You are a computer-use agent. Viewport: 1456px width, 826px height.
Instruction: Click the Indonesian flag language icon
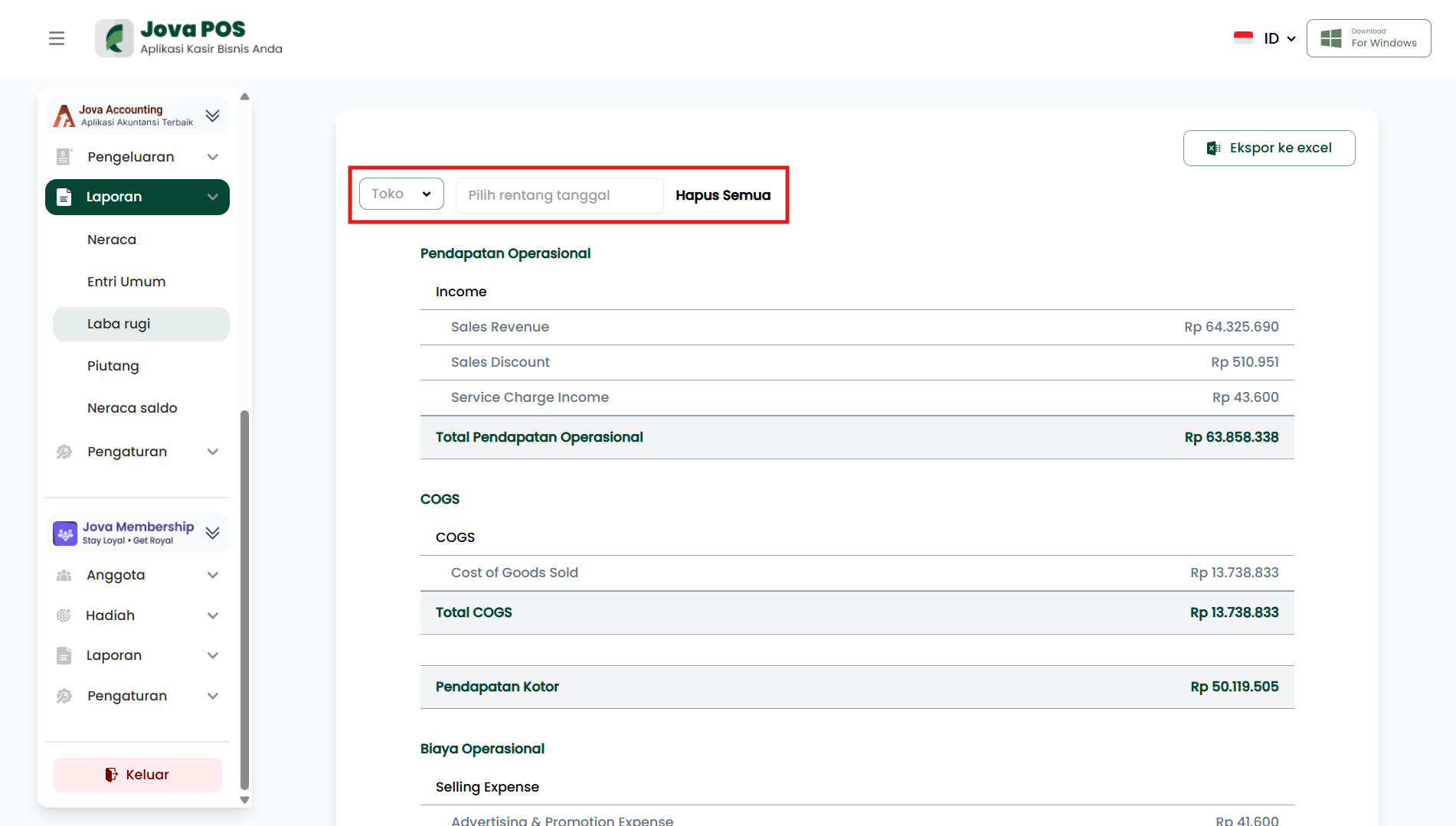coord(1243,38)
